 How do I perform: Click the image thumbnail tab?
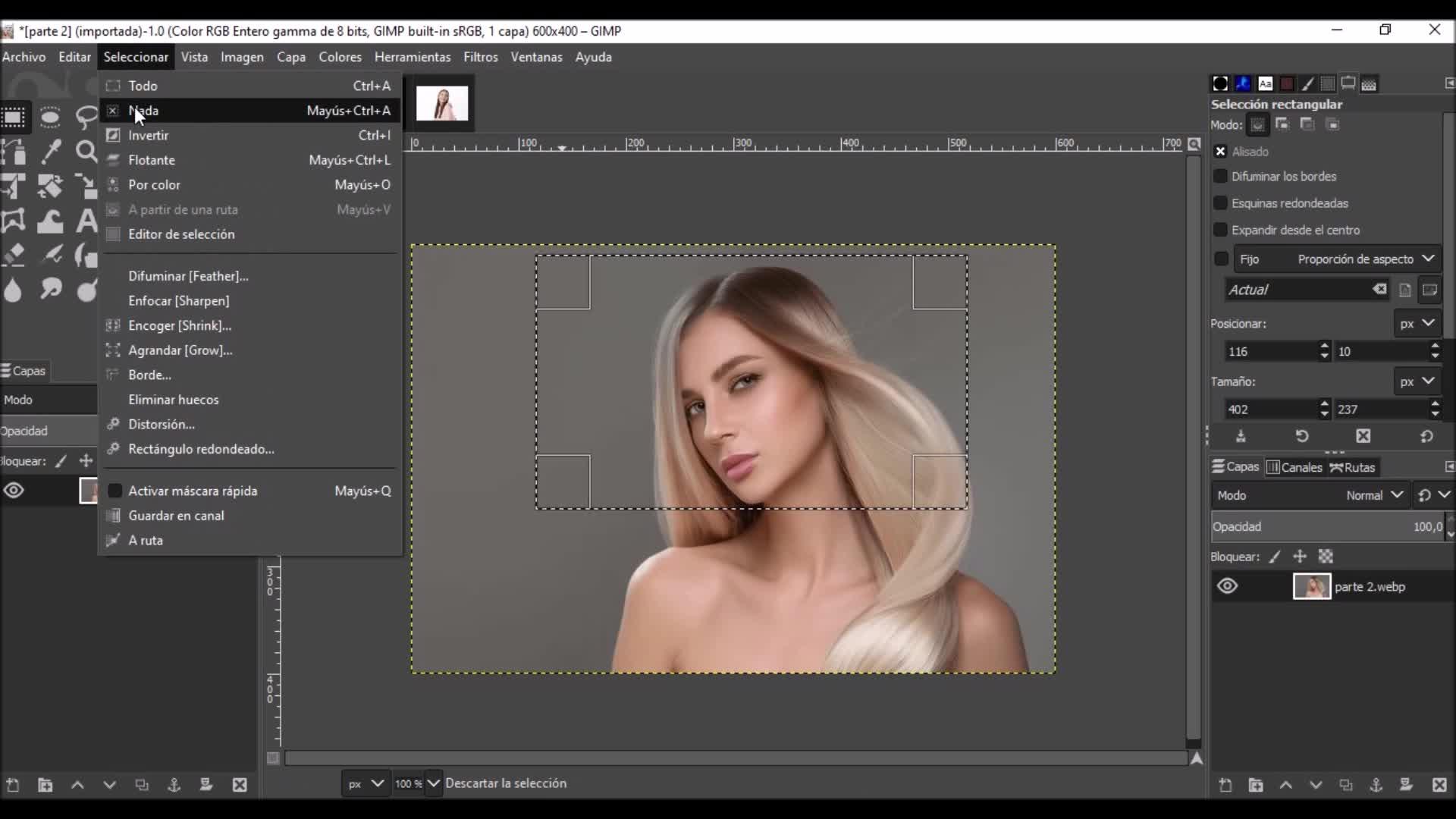(442, 103)
